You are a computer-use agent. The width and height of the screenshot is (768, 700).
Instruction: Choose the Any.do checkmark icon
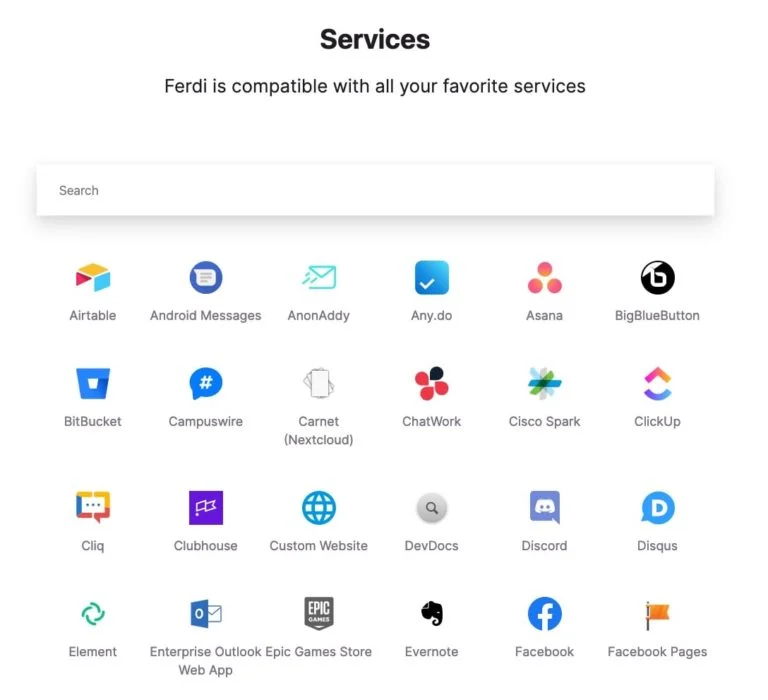[432, 277]
